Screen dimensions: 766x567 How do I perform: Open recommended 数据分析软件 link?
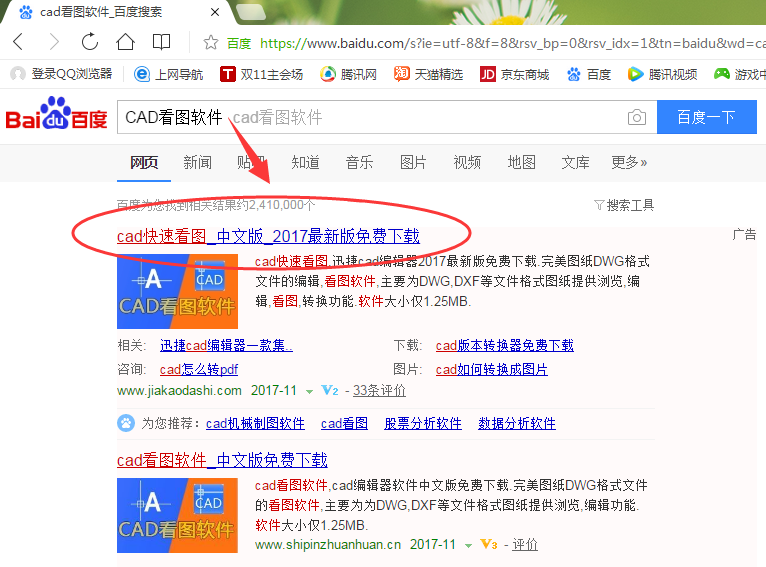click(517, 423)
